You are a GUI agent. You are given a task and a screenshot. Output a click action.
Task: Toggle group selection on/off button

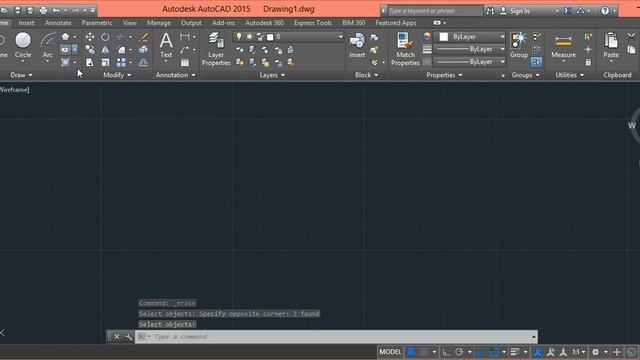tap(537, 62)
